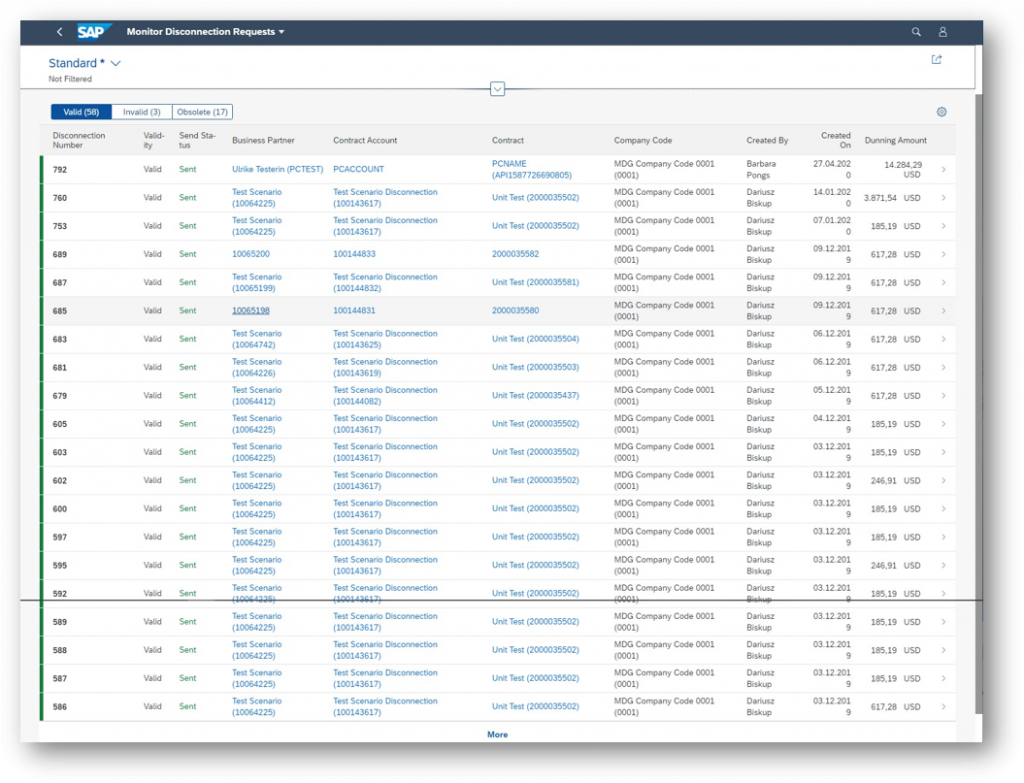Image resolution: width=1024 pixels, height=783 pixels.
Task: Go back using the header back arrow
Action: tap(59, 31)
